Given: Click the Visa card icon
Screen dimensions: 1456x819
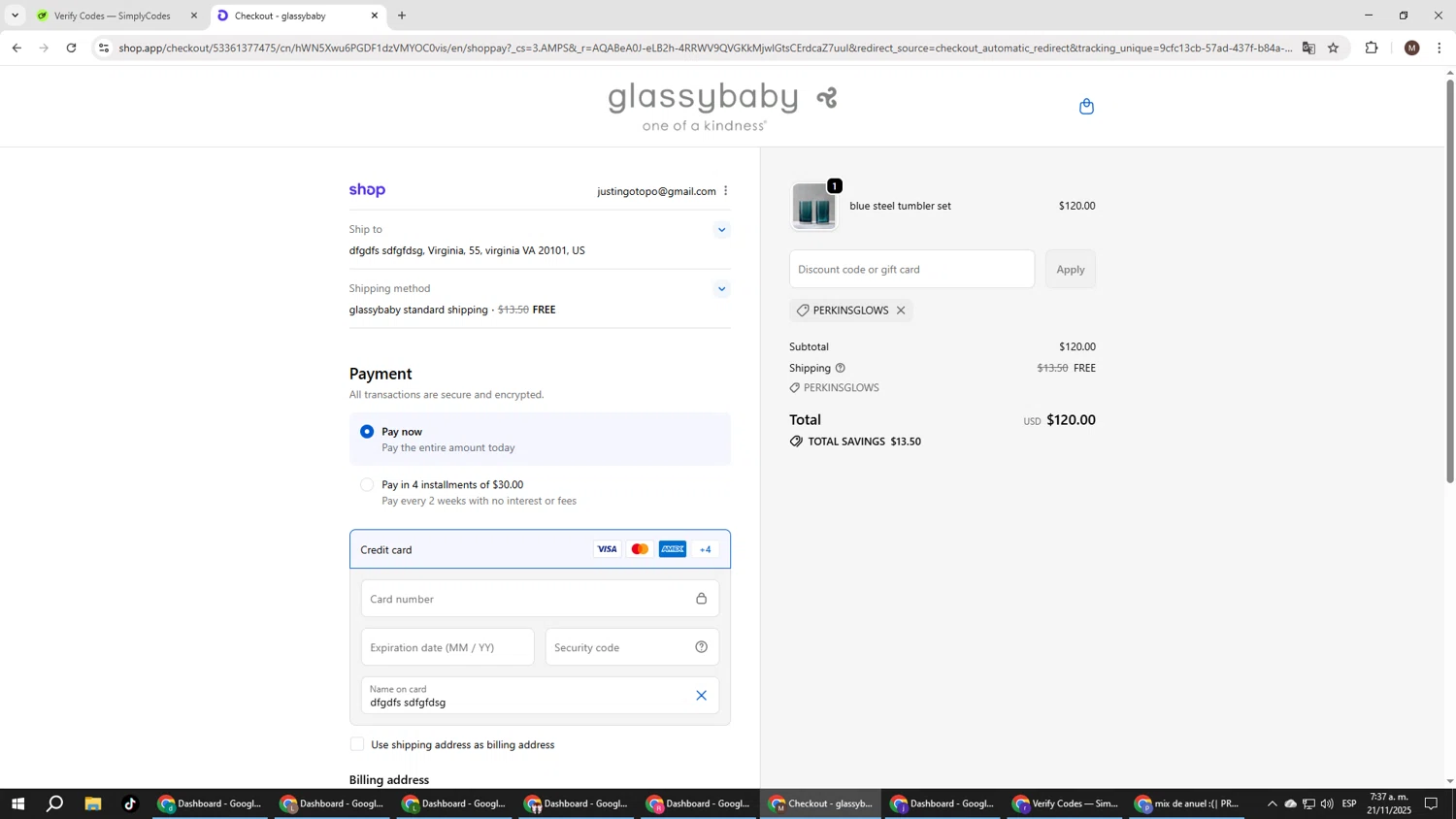Looking at the screenshot, I should tap(607, 550).
